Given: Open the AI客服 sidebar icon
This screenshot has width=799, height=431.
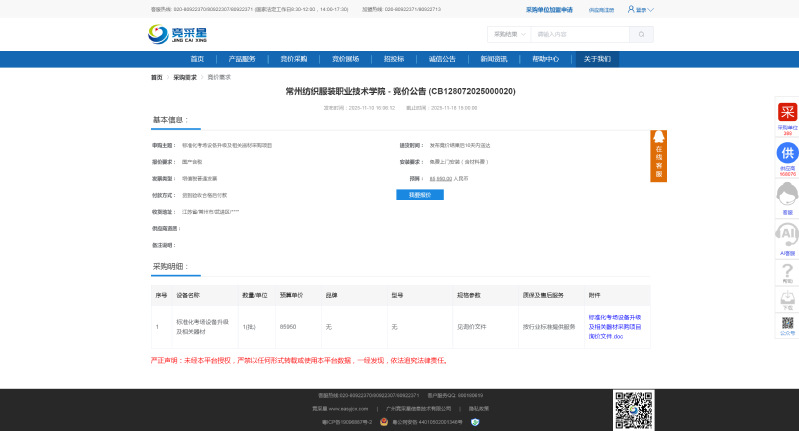Looking at the screenshot, I should [787, 235].
